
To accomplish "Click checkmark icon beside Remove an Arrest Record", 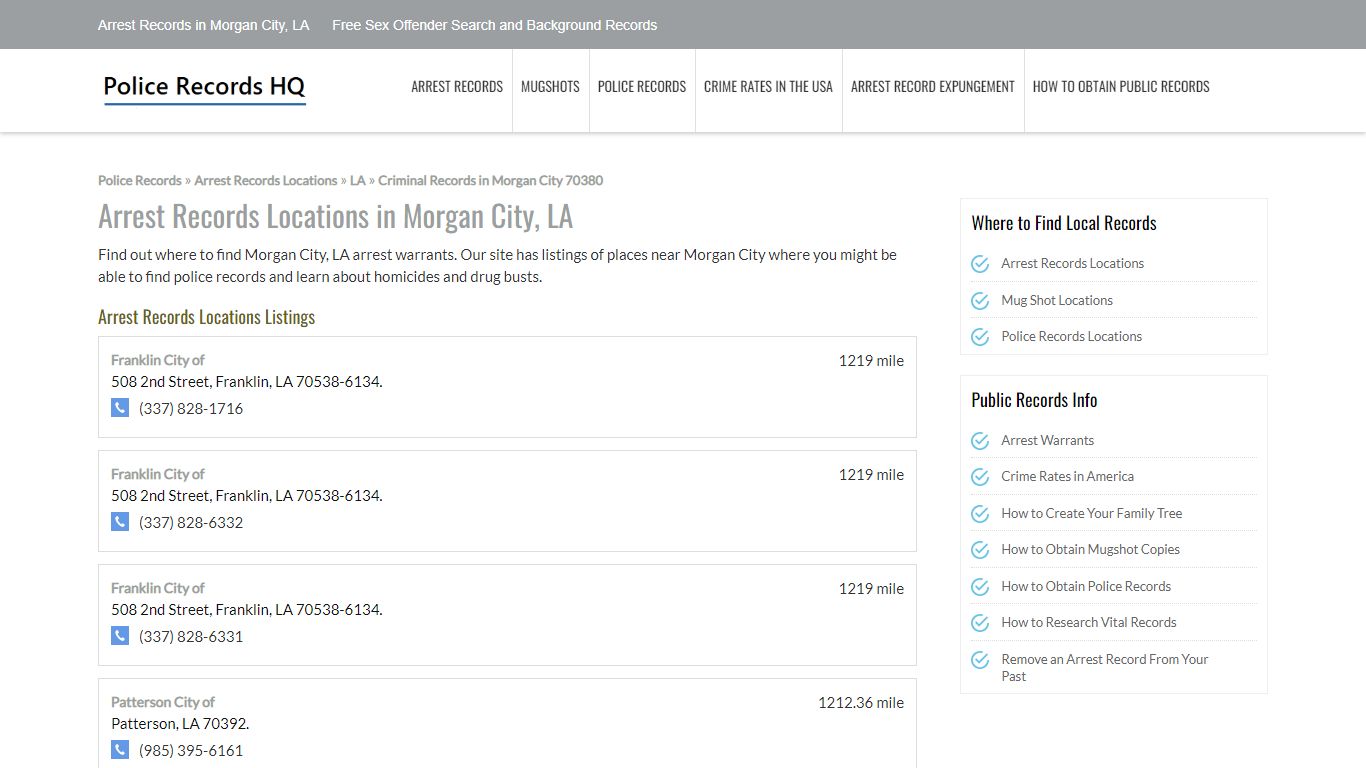I will tap(980, 660).
